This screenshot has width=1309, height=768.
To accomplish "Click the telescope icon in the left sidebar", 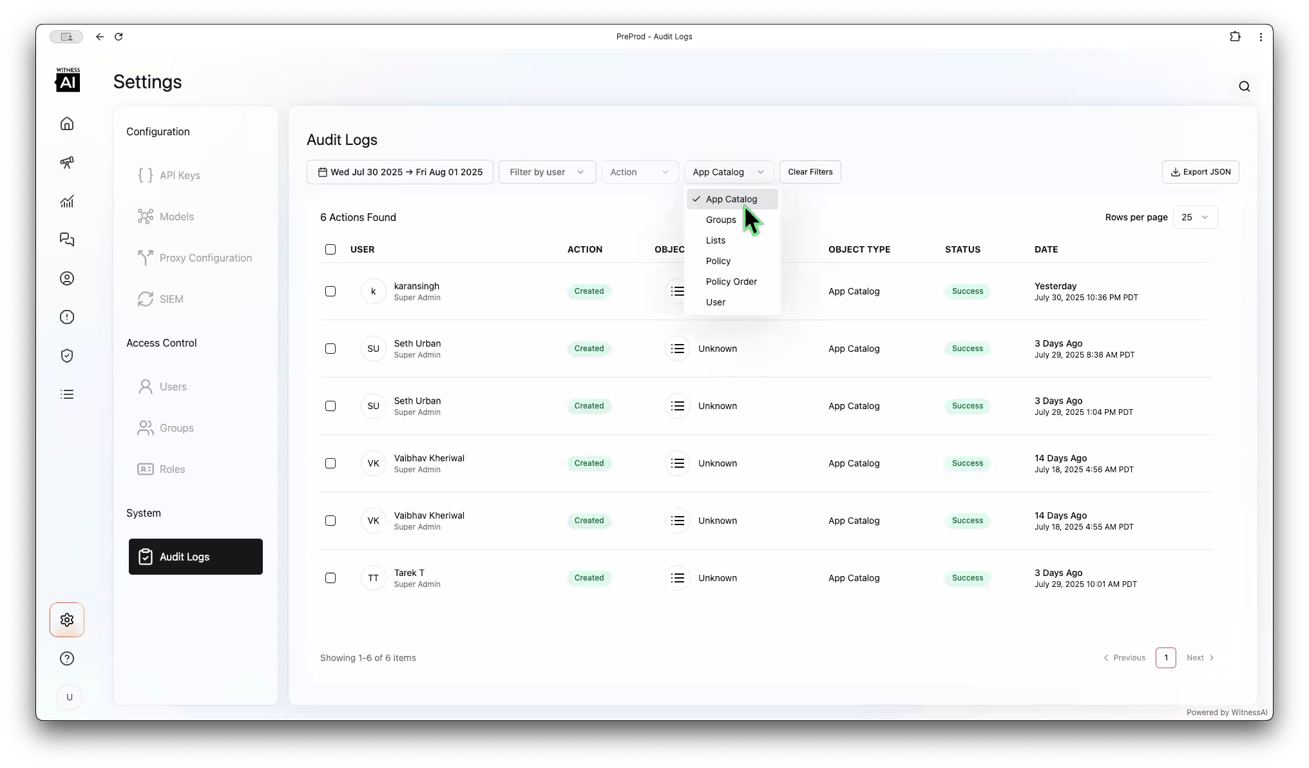I will pyautogui.click(x=67, y=162).
